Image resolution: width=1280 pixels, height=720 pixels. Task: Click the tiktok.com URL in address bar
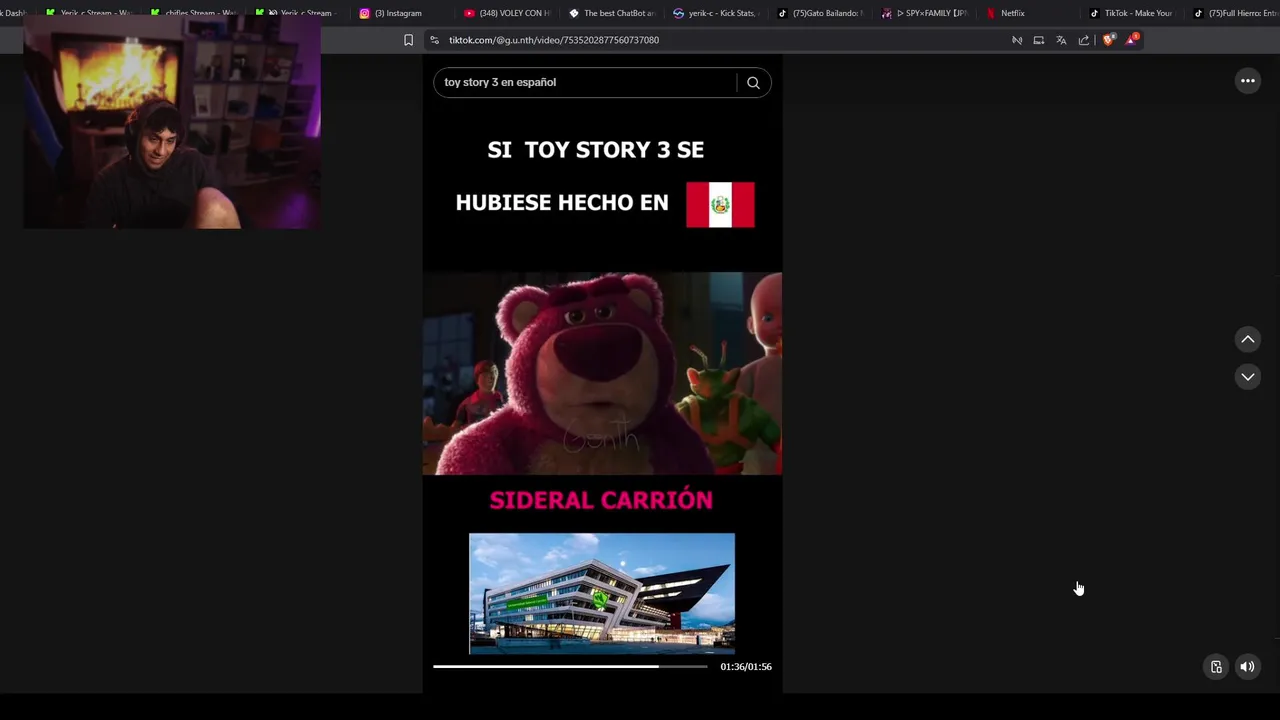click(553, 40)
